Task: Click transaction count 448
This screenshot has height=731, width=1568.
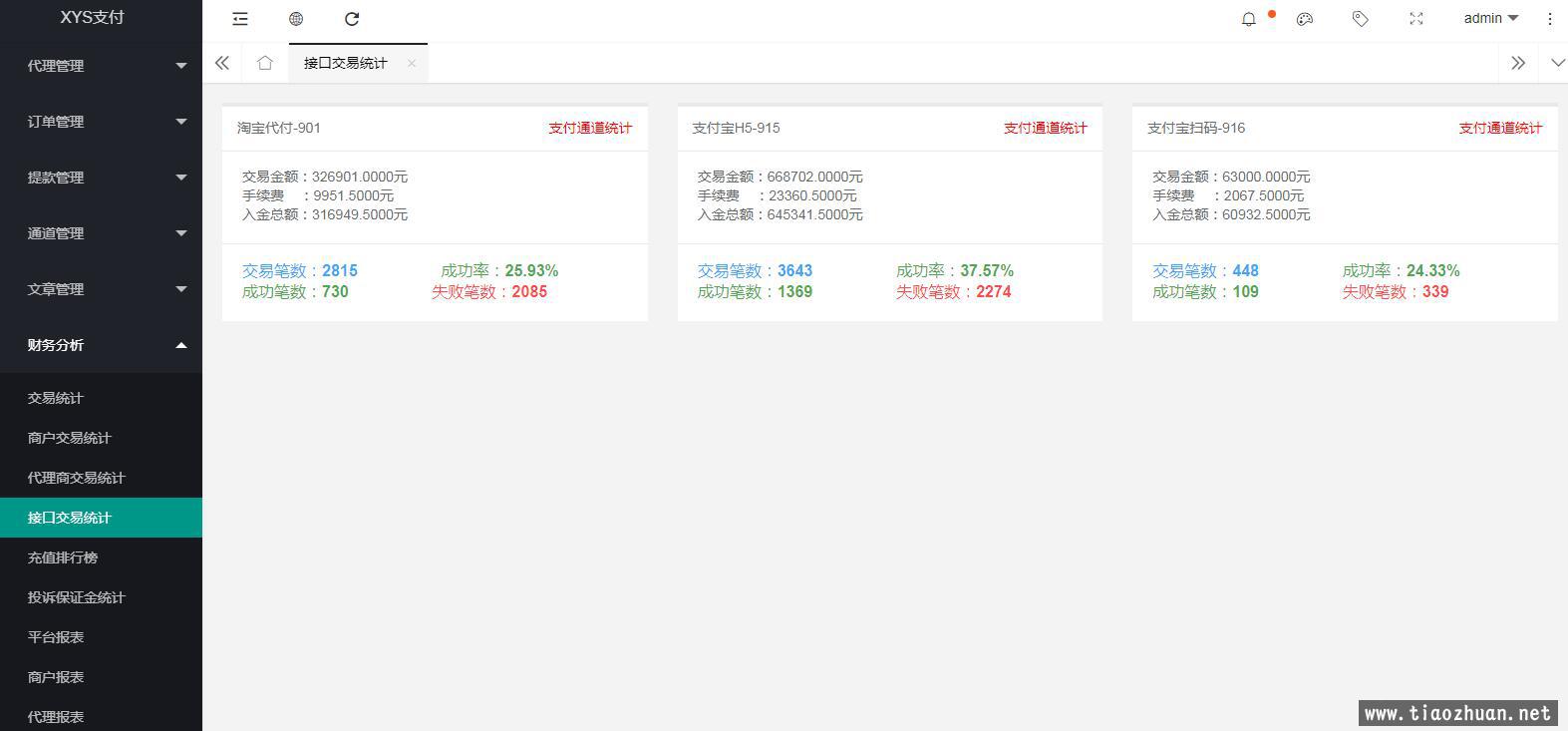Action: [1246, 270]
